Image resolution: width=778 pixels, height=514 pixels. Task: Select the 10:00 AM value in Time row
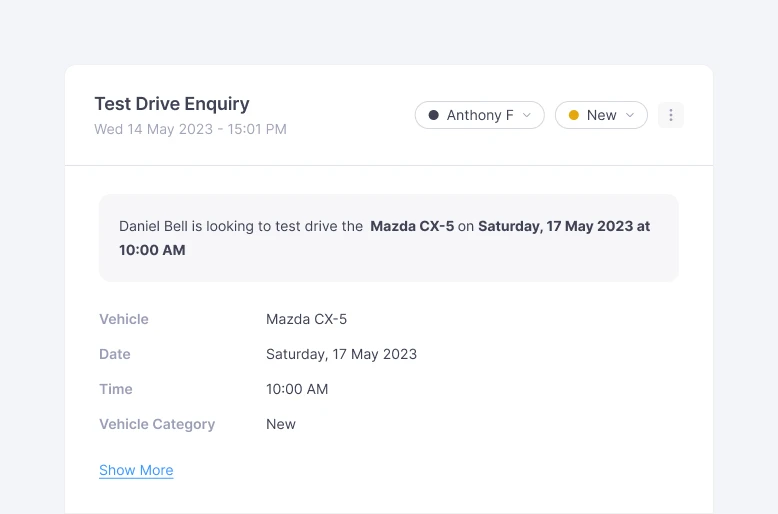[297, 389]
